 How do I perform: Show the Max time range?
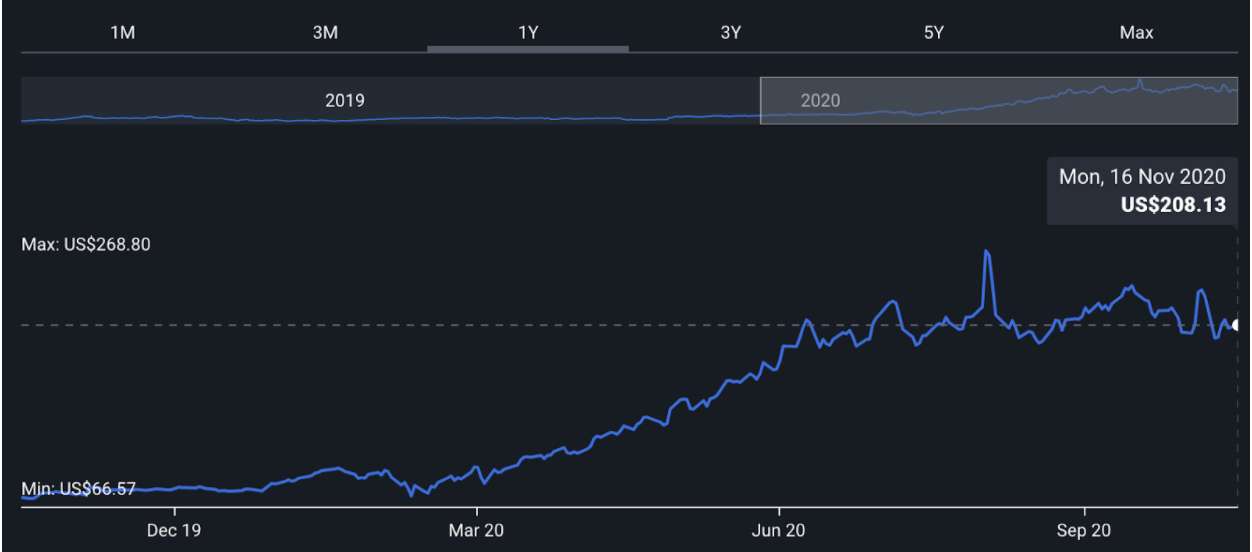click(x=1136, y=32)
